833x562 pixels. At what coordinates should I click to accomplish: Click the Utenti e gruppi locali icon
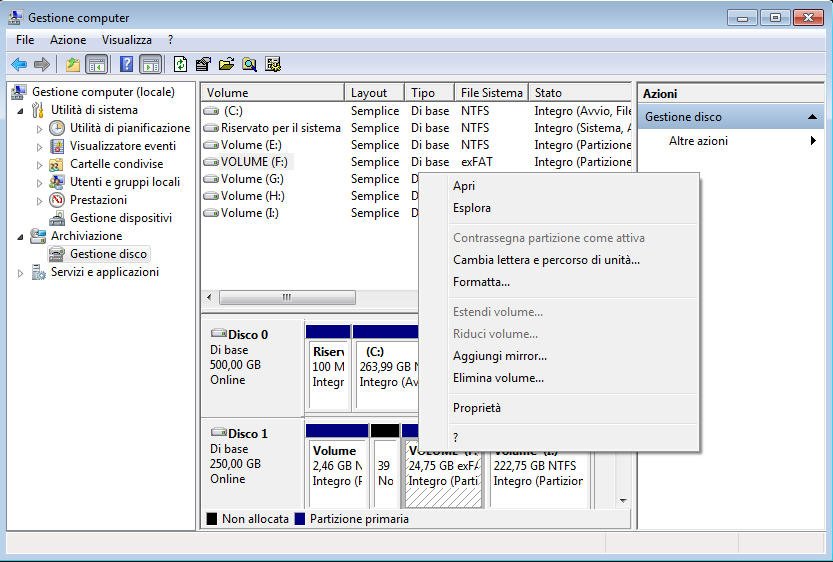(56, 182)
